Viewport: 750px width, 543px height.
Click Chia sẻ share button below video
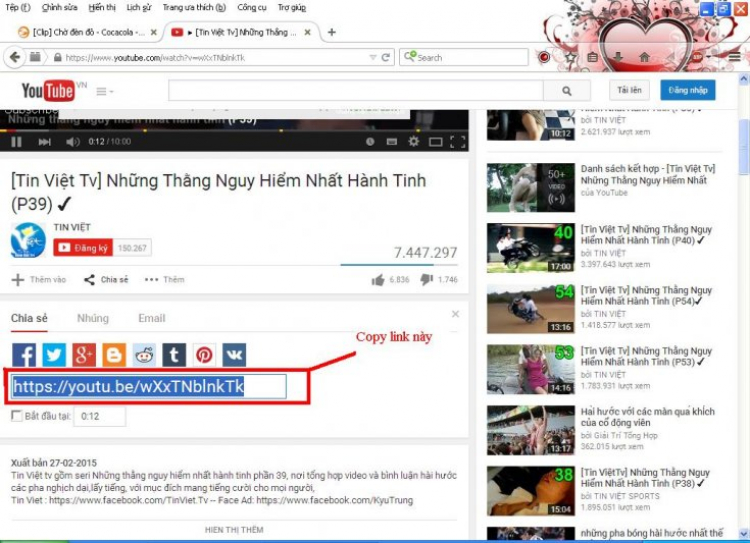point(106,280)
